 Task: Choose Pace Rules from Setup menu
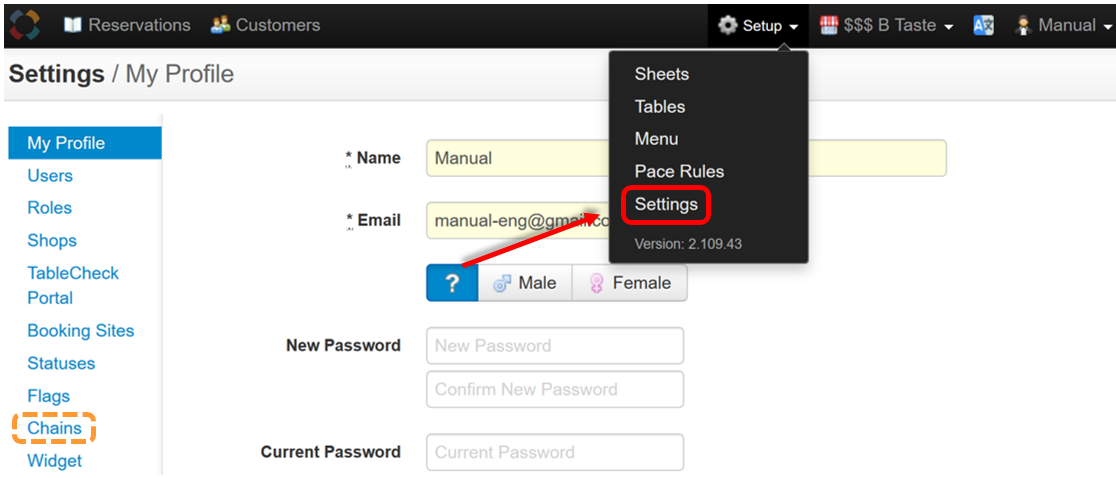click(679, 171)
